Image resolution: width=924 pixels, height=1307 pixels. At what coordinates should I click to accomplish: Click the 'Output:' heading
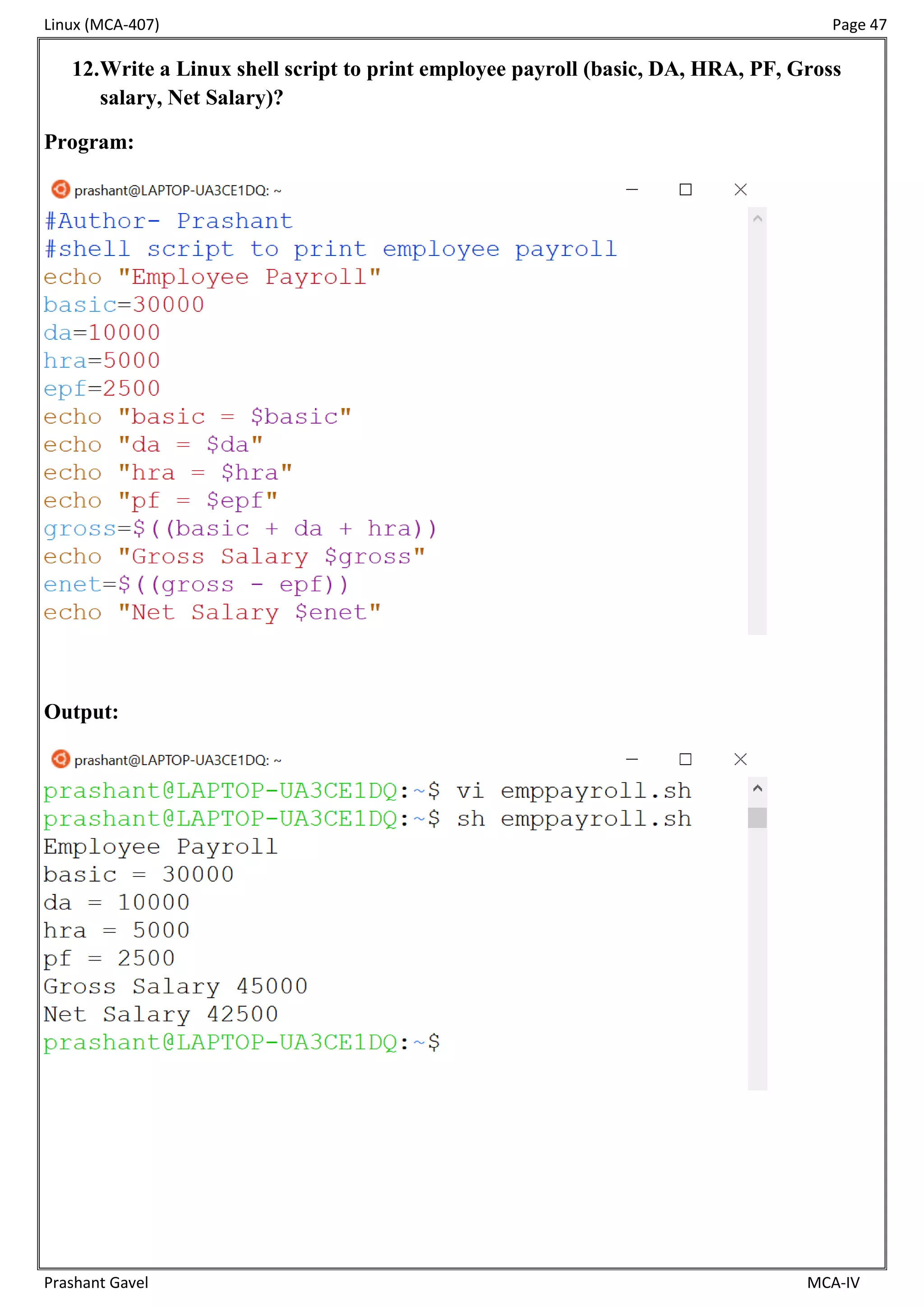tap(81, 712)
